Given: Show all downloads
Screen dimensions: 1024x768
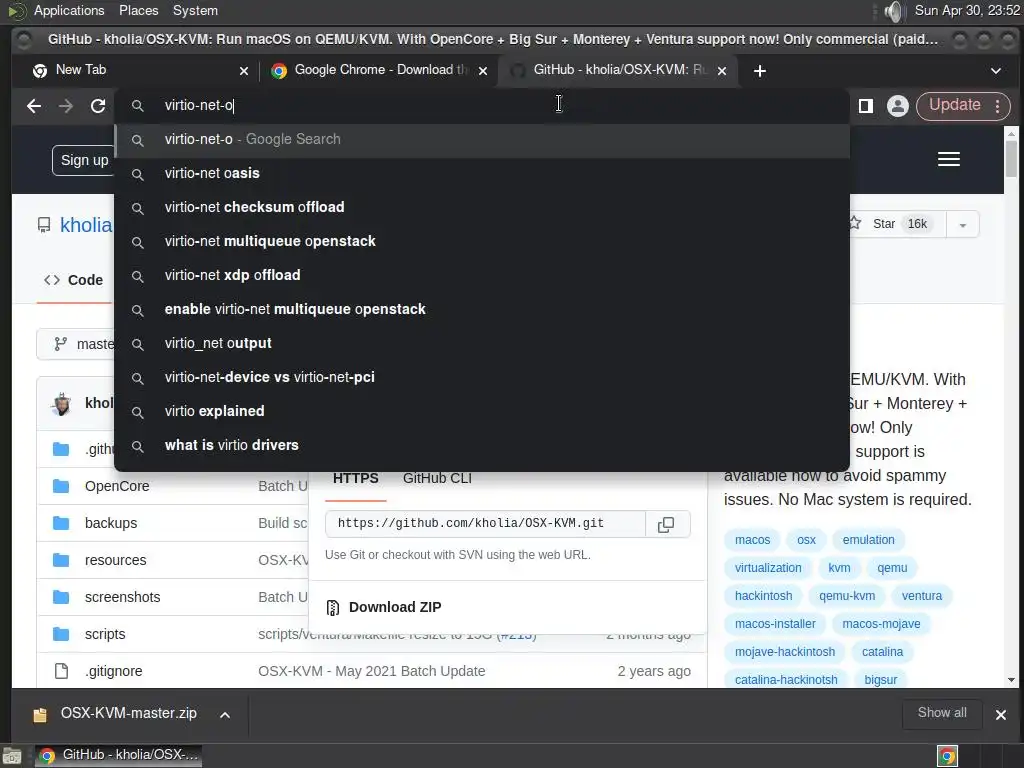Looking at the screenshot, I should tap(942, 713).
